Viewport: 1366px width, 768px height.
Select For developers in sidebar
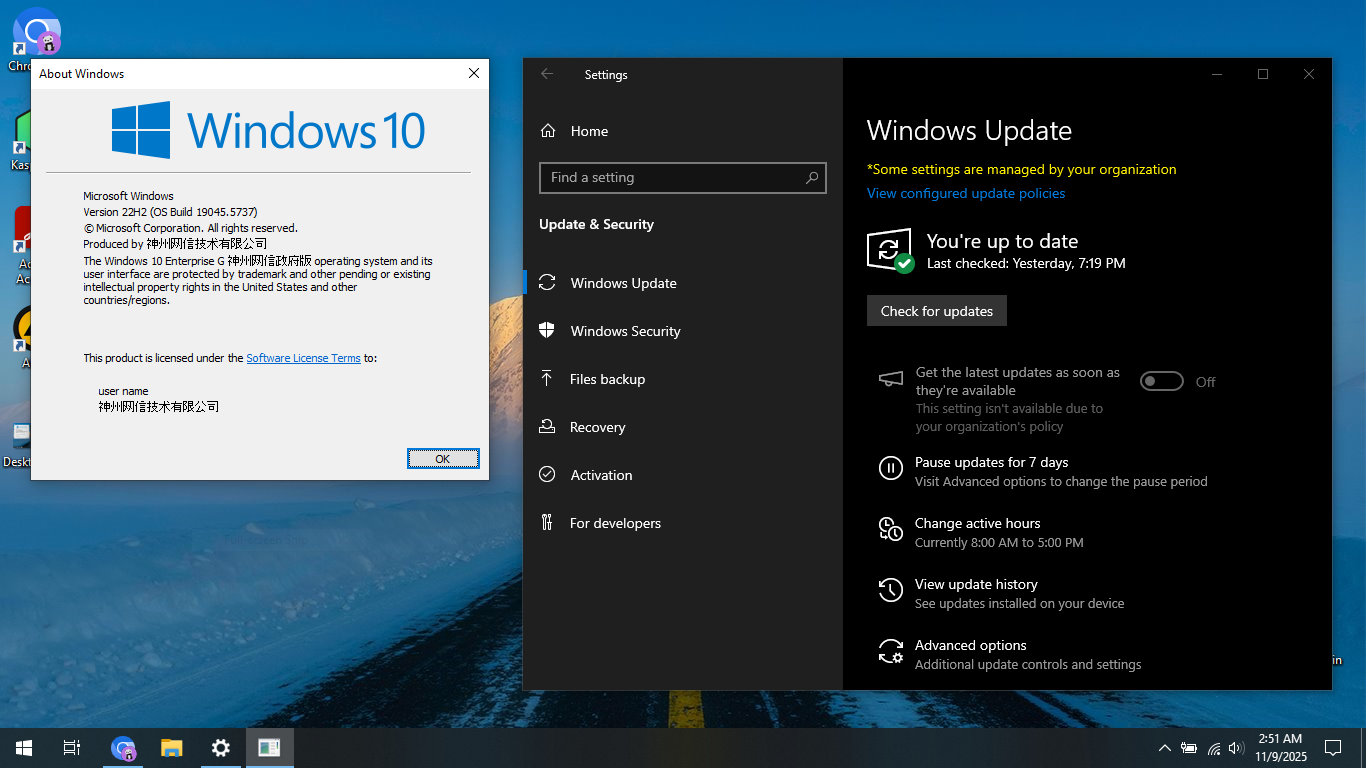coord(615,523)
